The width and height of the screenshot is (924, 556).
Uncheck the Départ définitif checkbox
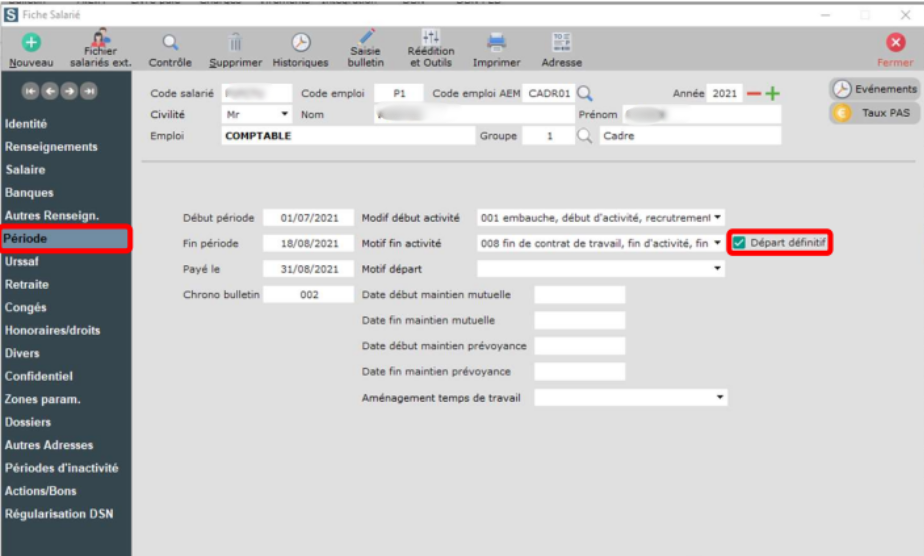tap(739, 243)
